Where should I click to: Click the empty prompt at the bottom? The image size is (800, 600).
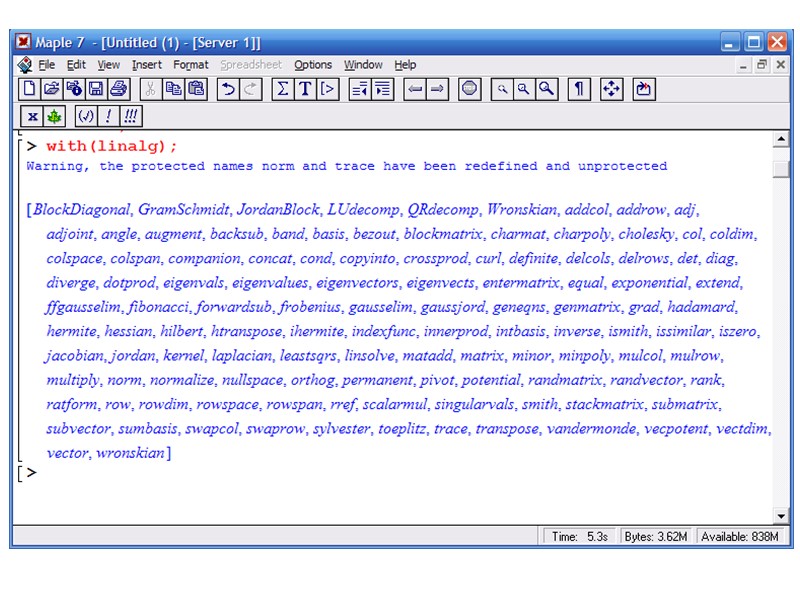tap(32, 473)
